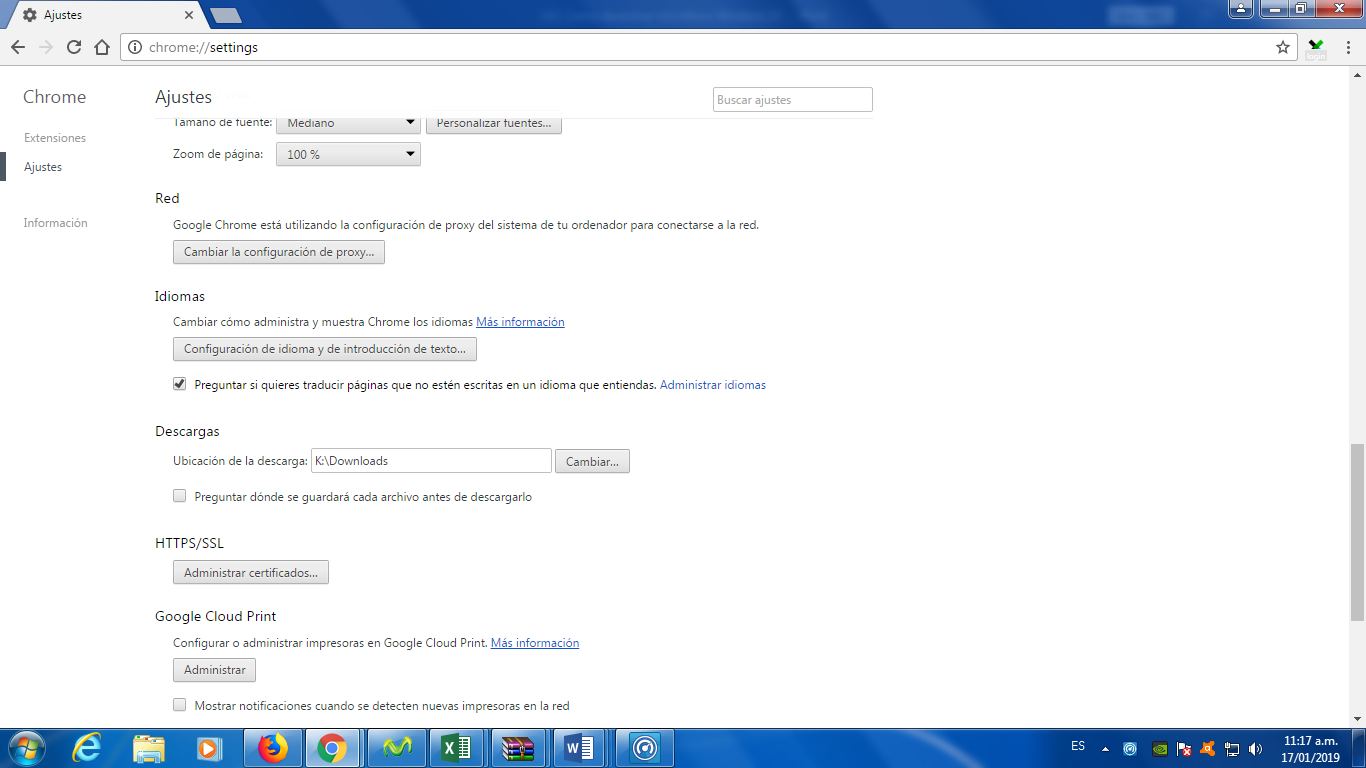Screen dimensions: 1366x768
Task: Select Ajustes in the sidebar
Action: pos(43,167)
